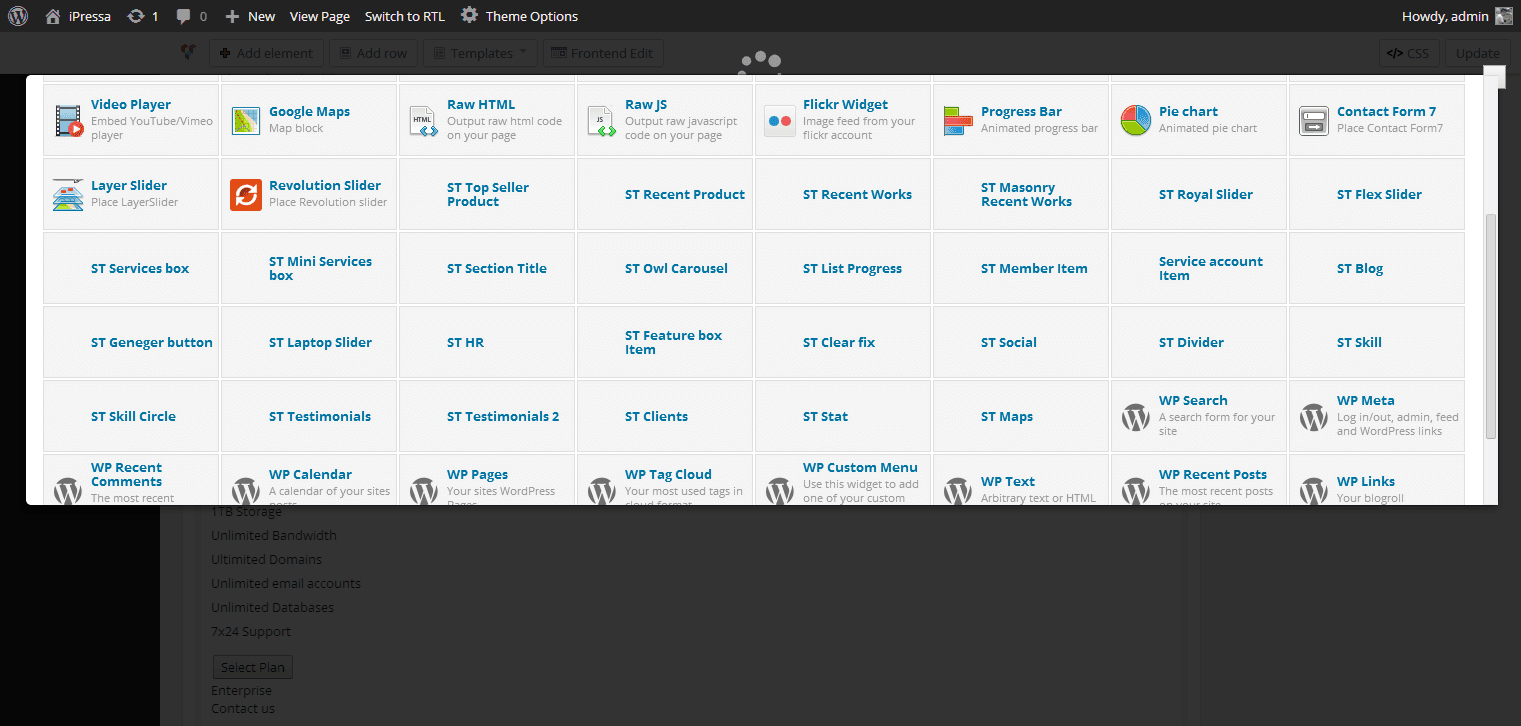Select the Pie chart icon

[1136, 121]
